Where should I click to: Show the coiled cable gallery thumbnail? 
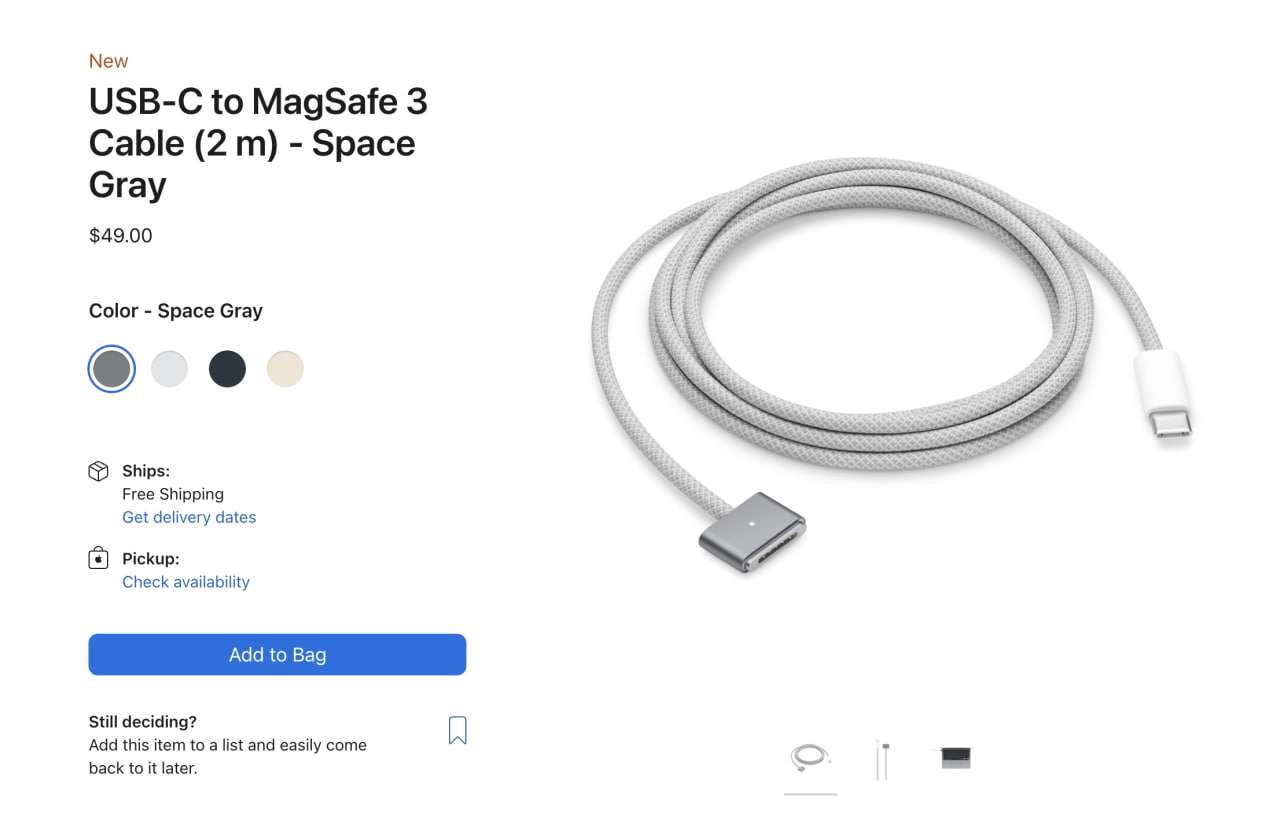(x=810, y=757)
